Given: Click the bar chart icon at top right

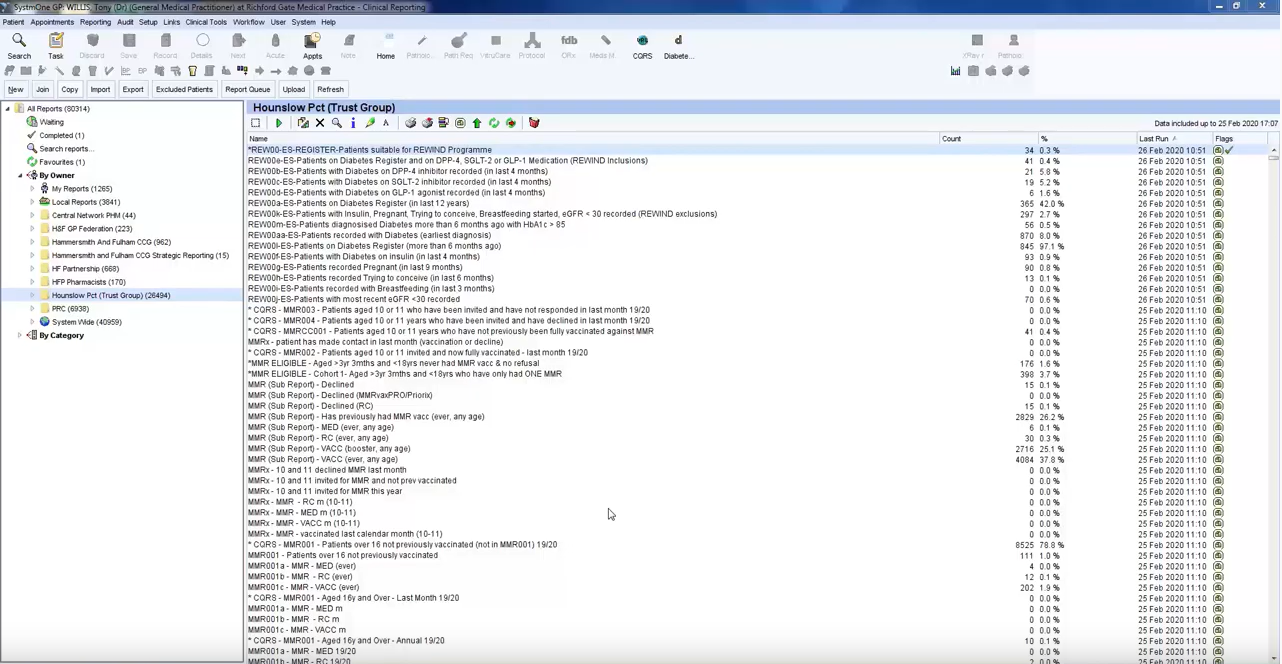Looking at the screenshot, I should pos(955,71).
